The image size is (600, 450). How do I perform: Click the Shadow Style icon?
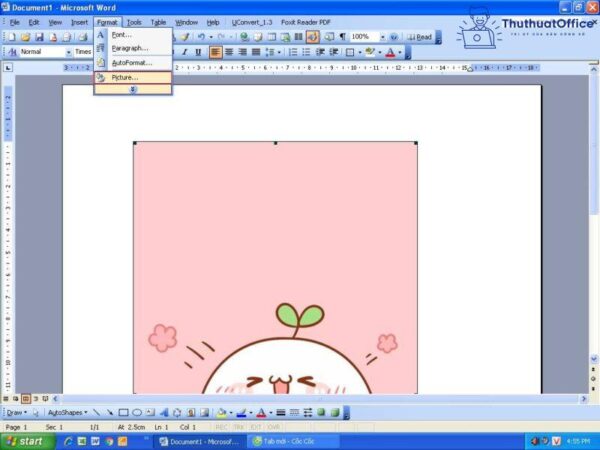321,412
